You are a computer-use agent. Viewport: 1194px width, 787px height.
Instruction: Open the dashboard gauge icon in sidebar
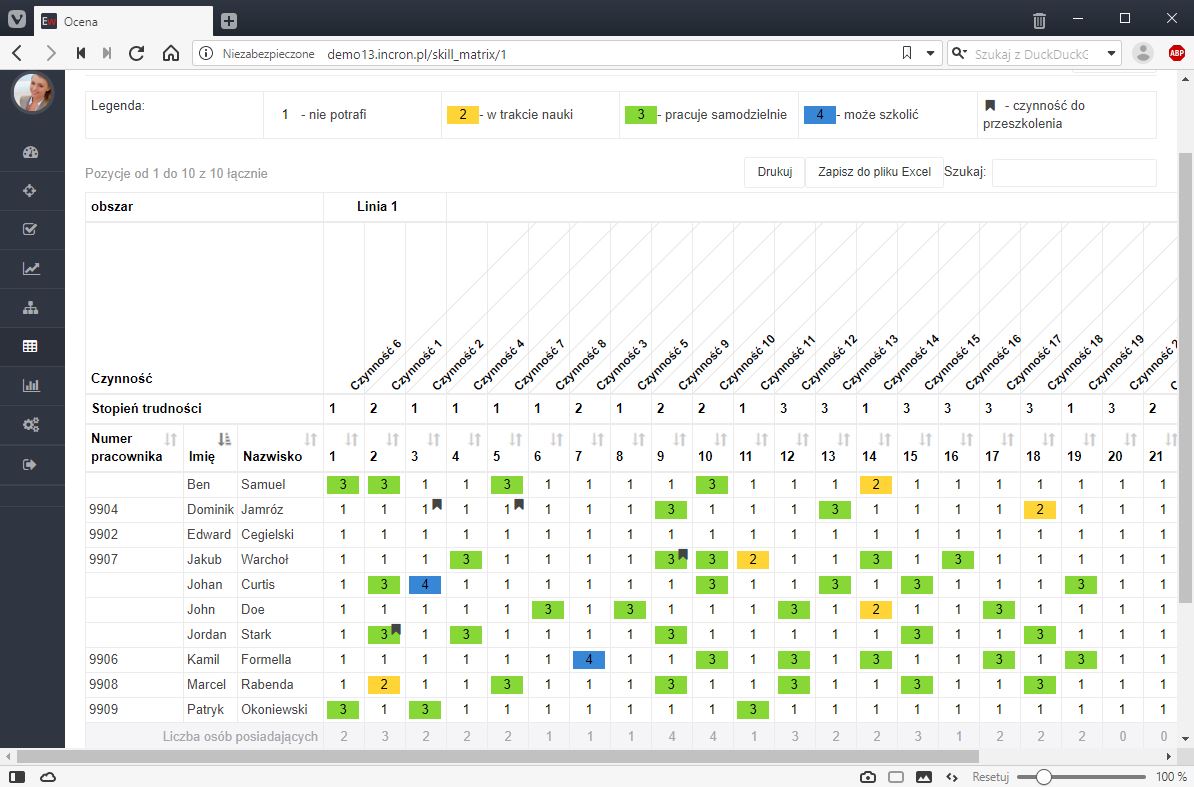click(x=30, y=153)
